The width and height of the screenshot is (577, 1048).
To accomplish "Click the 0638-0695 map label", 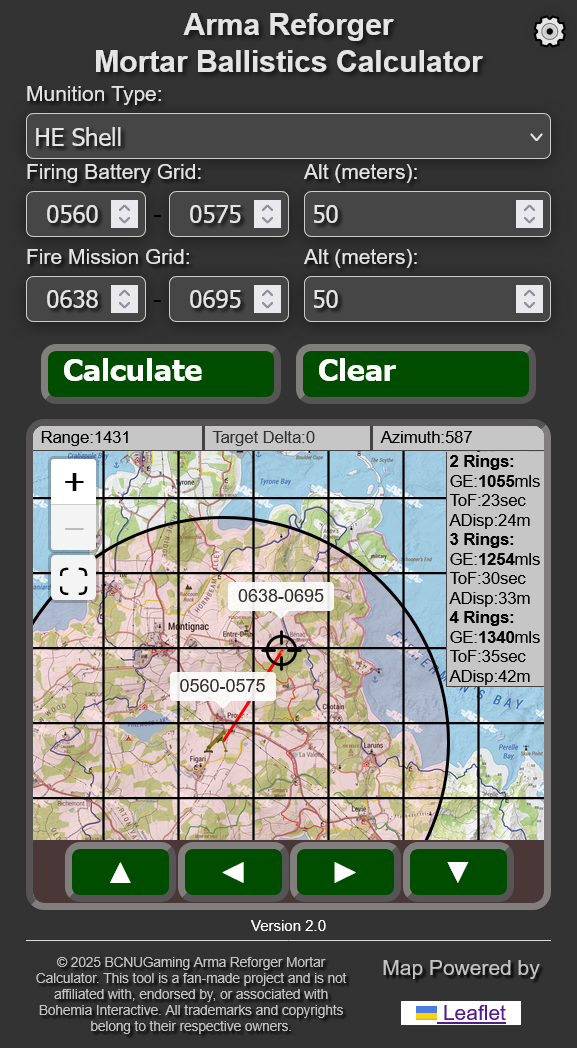I will (281, 596).
